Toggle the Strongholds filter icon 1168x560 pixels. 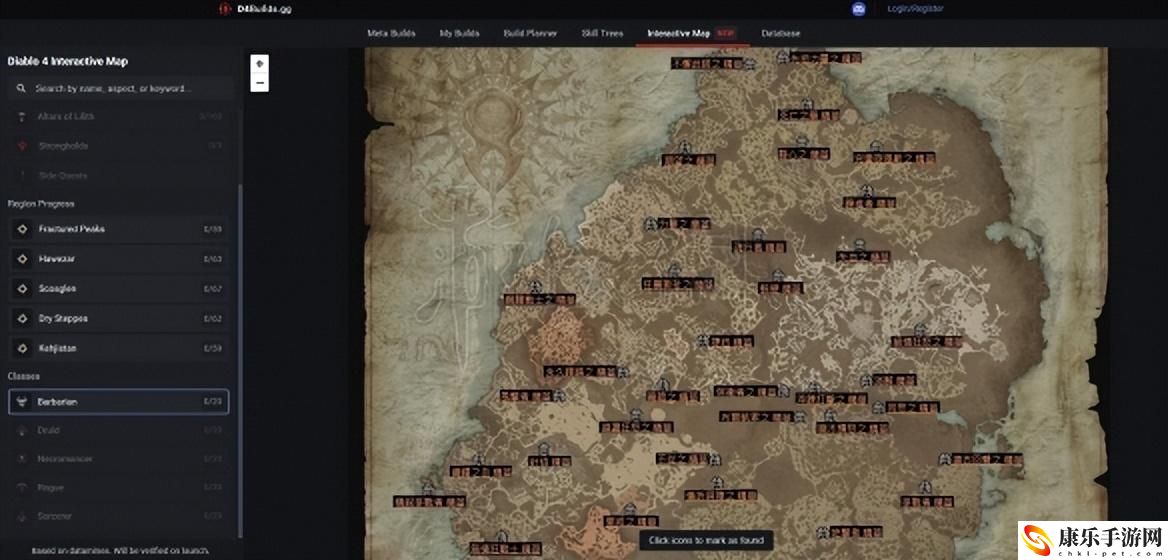pyautogui.click(x=22, y=146)
